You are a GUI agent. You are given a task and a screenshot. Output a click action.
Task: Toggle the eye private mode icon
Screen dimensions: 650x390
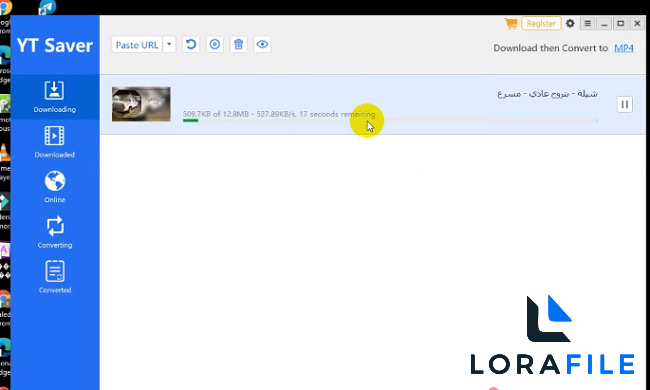pos(262,44)
